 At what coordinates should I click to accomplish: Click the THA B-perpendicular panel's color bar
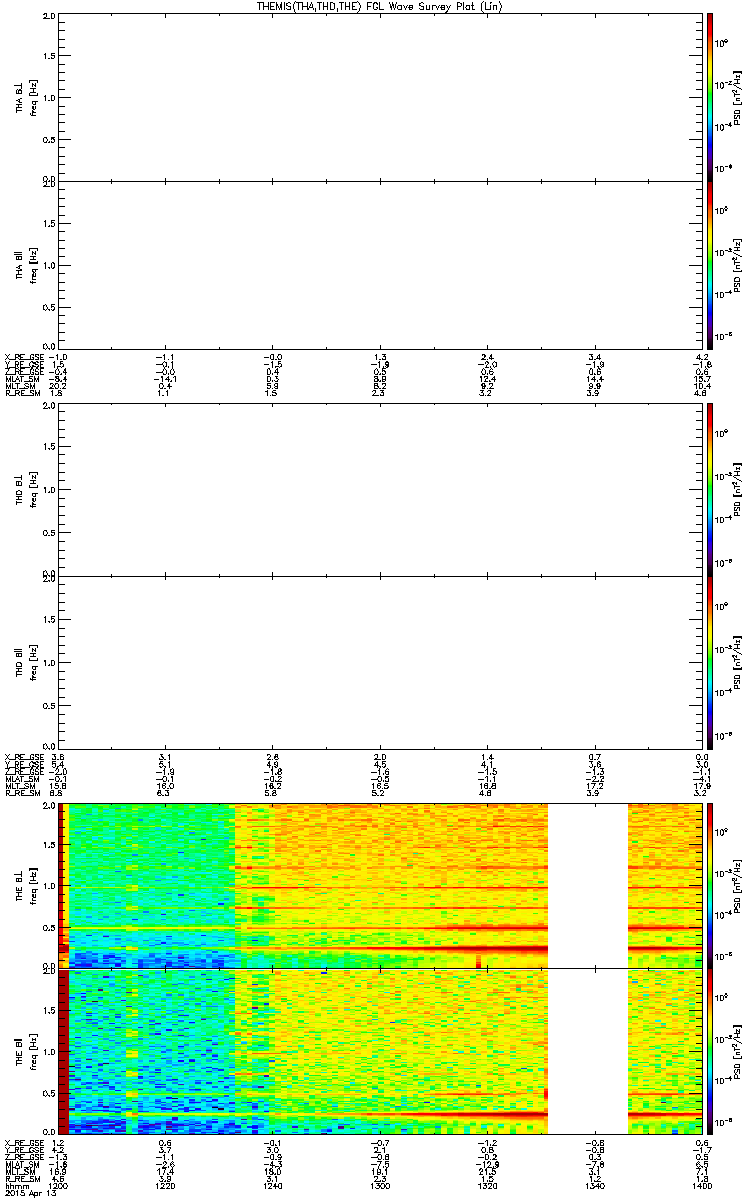[x=709, y=96]
